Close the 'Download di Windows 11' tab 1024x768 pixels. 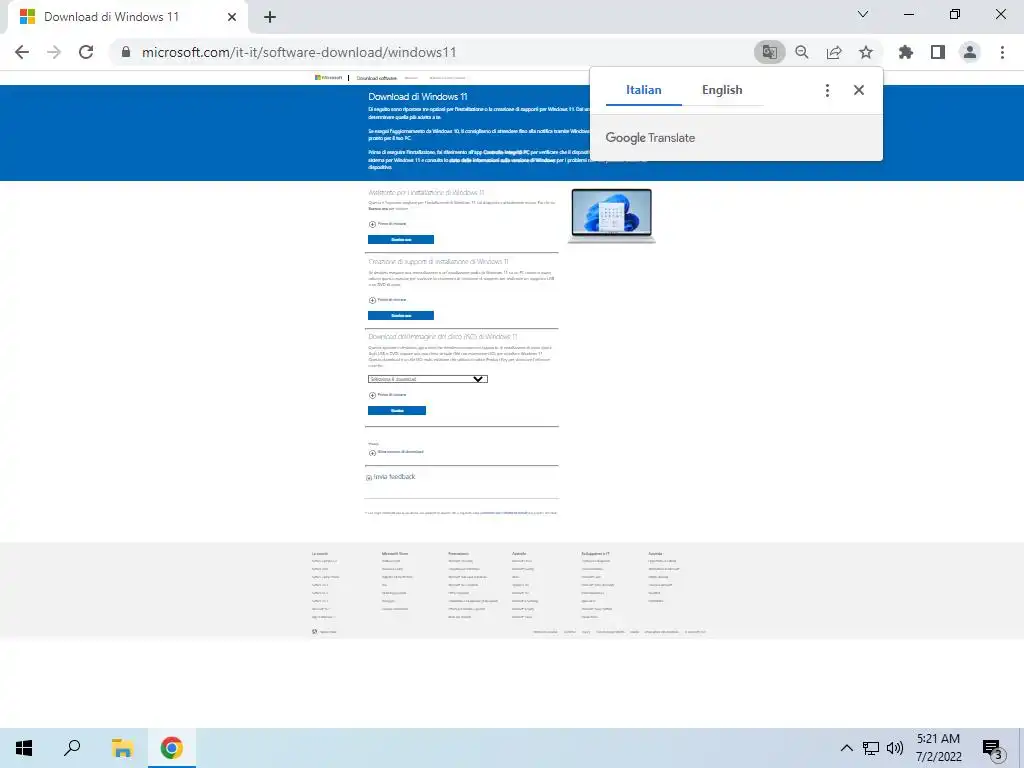[x=232, y=17]
